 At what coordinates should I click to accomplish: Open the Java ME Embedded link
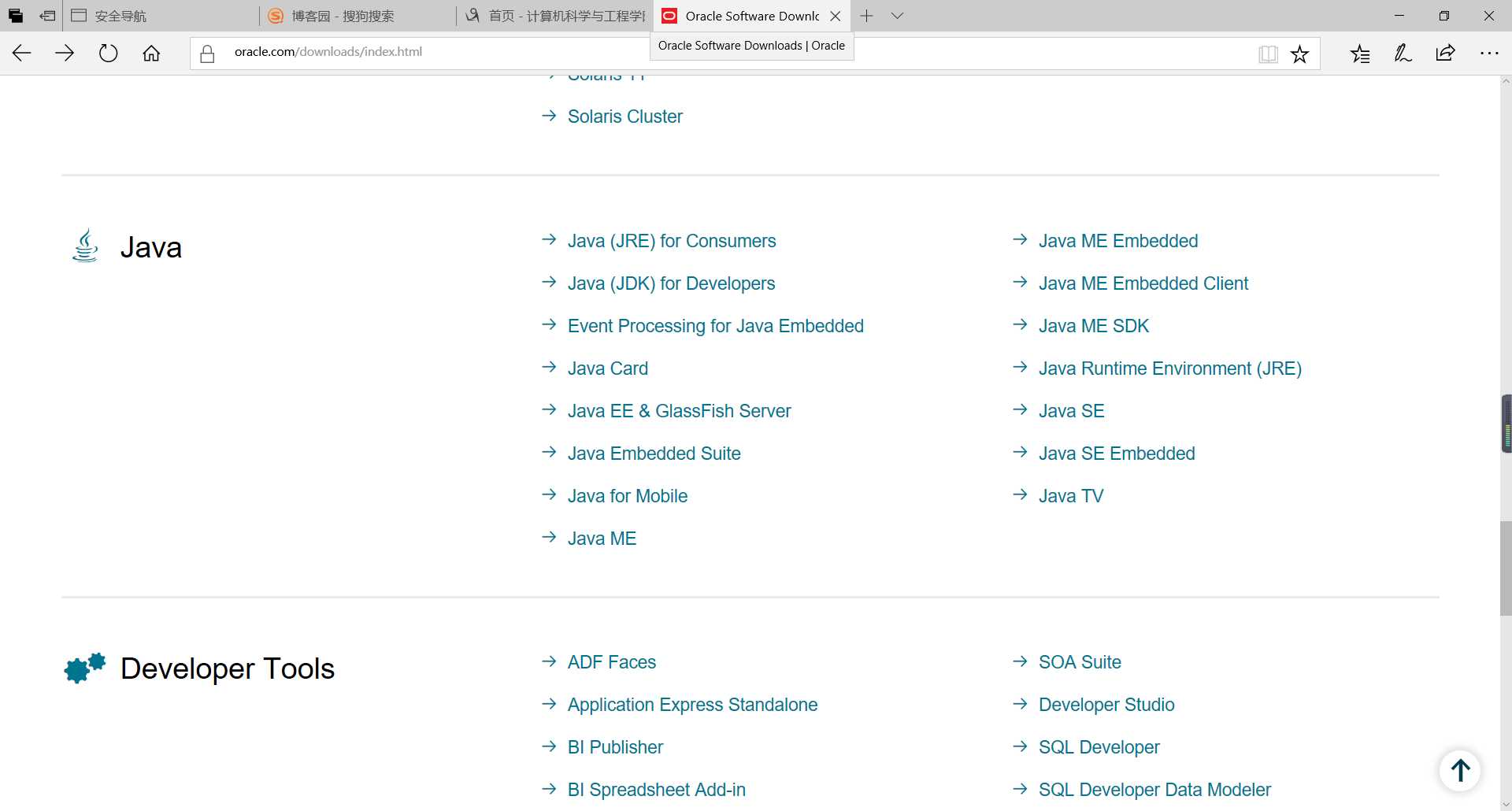[x=1117, y=241]
